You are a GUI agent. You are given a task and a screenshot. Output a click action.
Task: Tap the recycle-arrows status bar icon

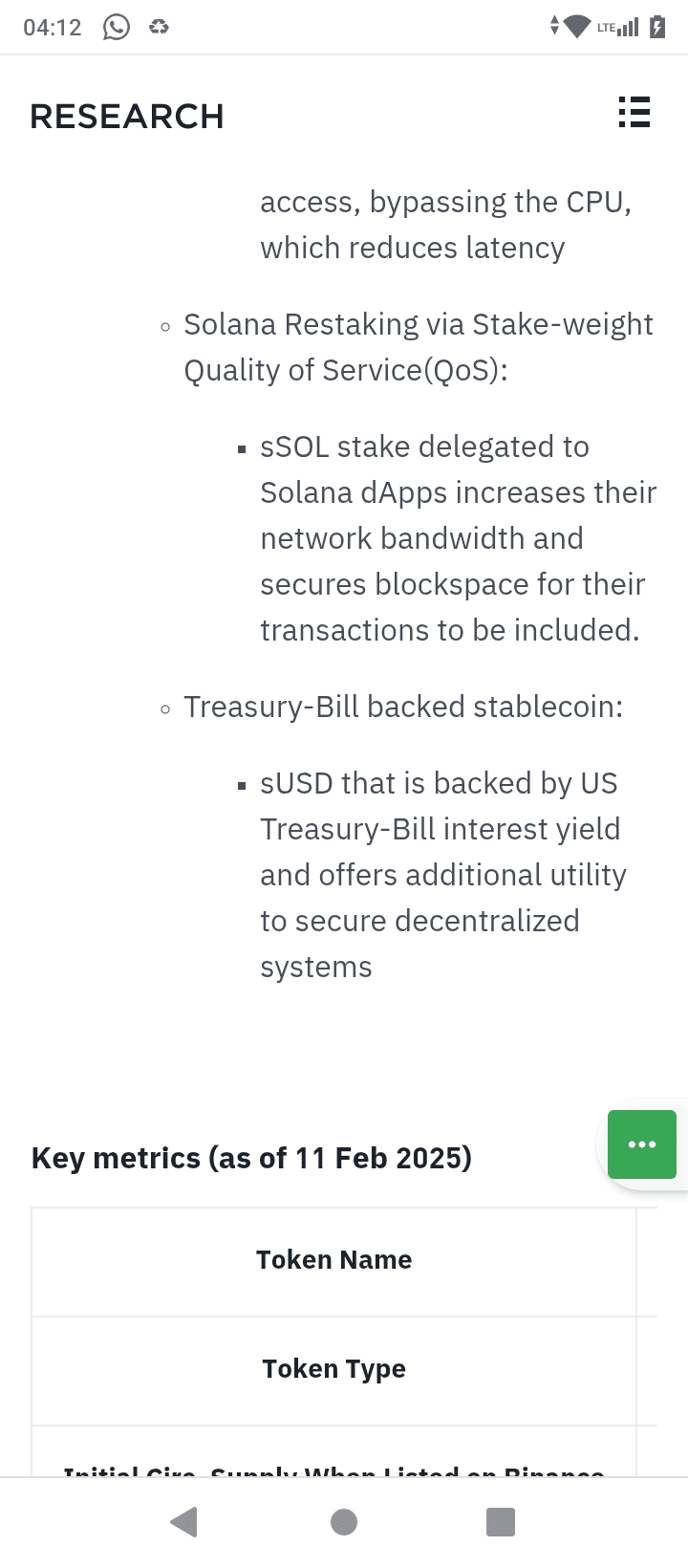(159, 27)
